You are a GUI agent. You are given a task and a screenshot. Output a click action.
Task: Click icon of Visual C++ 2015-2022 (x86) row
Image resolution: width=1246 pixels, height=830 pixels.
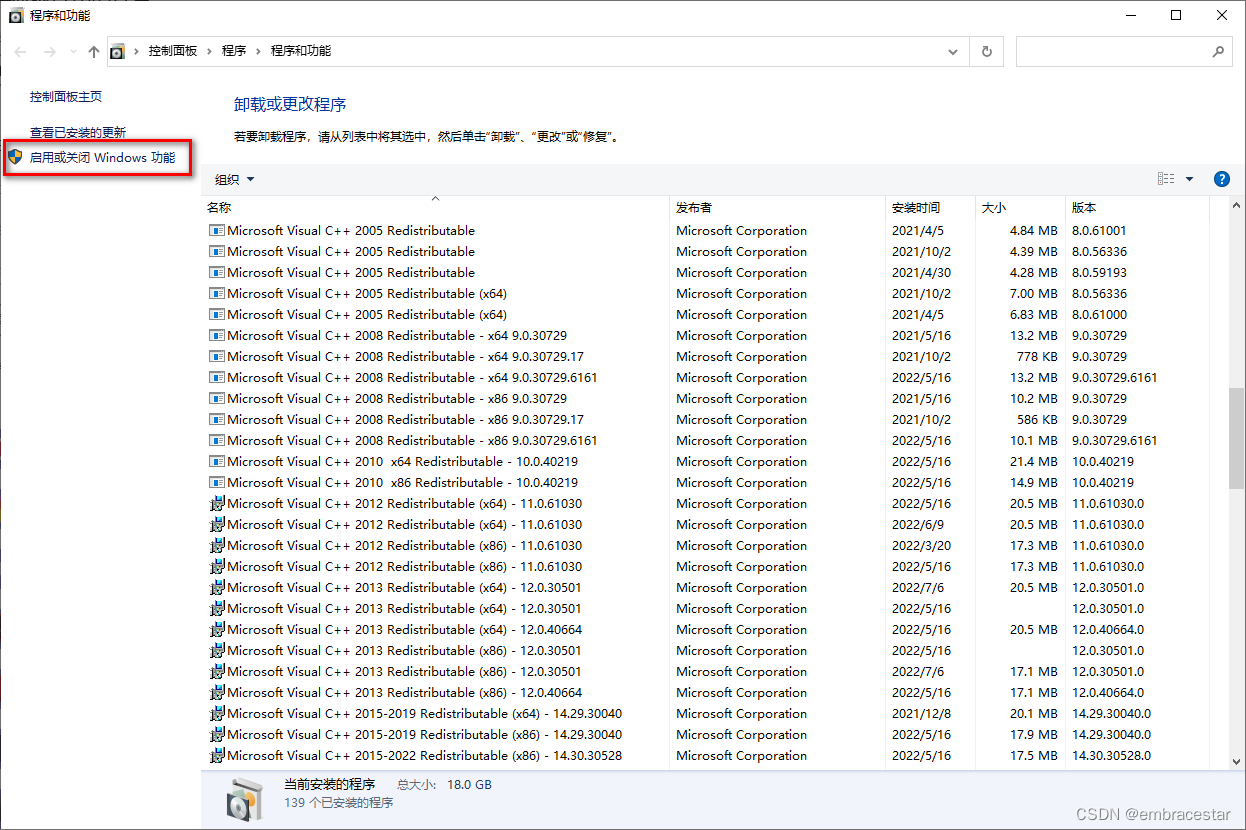coord(217,755)
